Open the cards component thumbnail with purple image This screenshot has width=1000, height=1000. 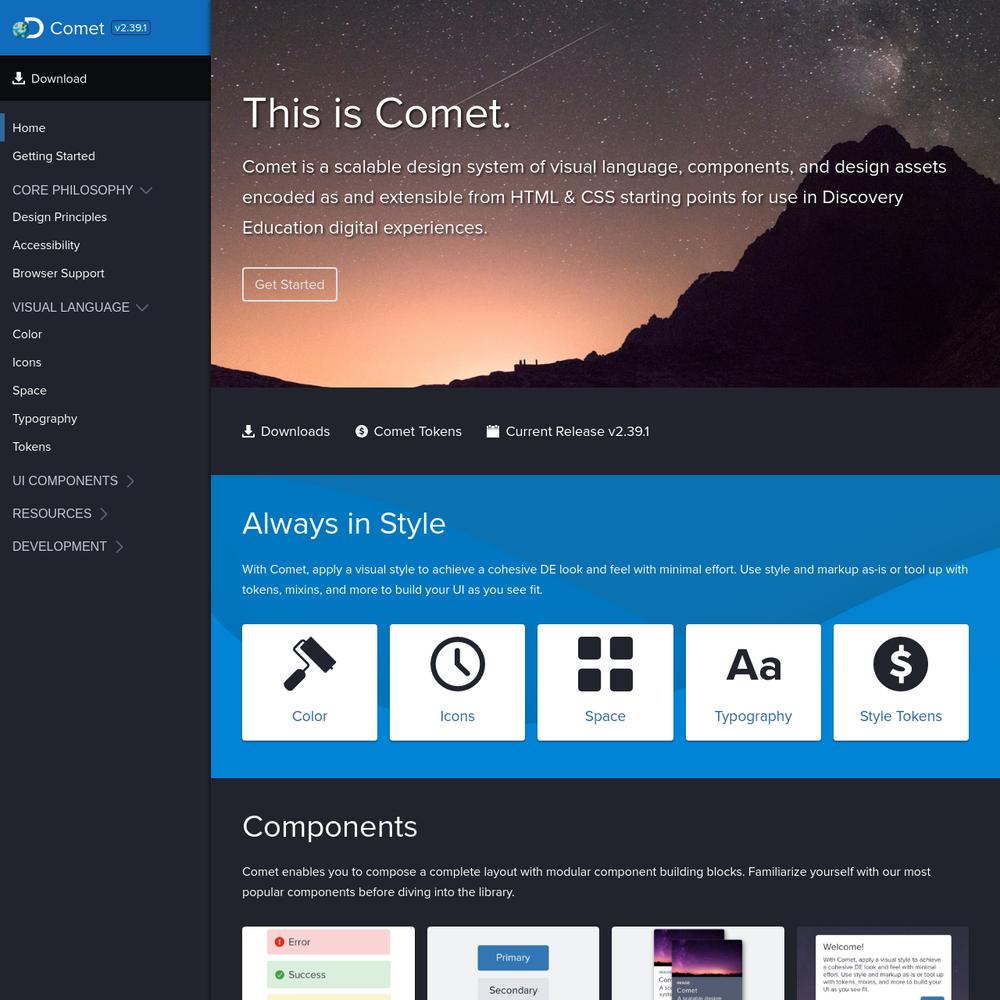[x=698, y=963]
